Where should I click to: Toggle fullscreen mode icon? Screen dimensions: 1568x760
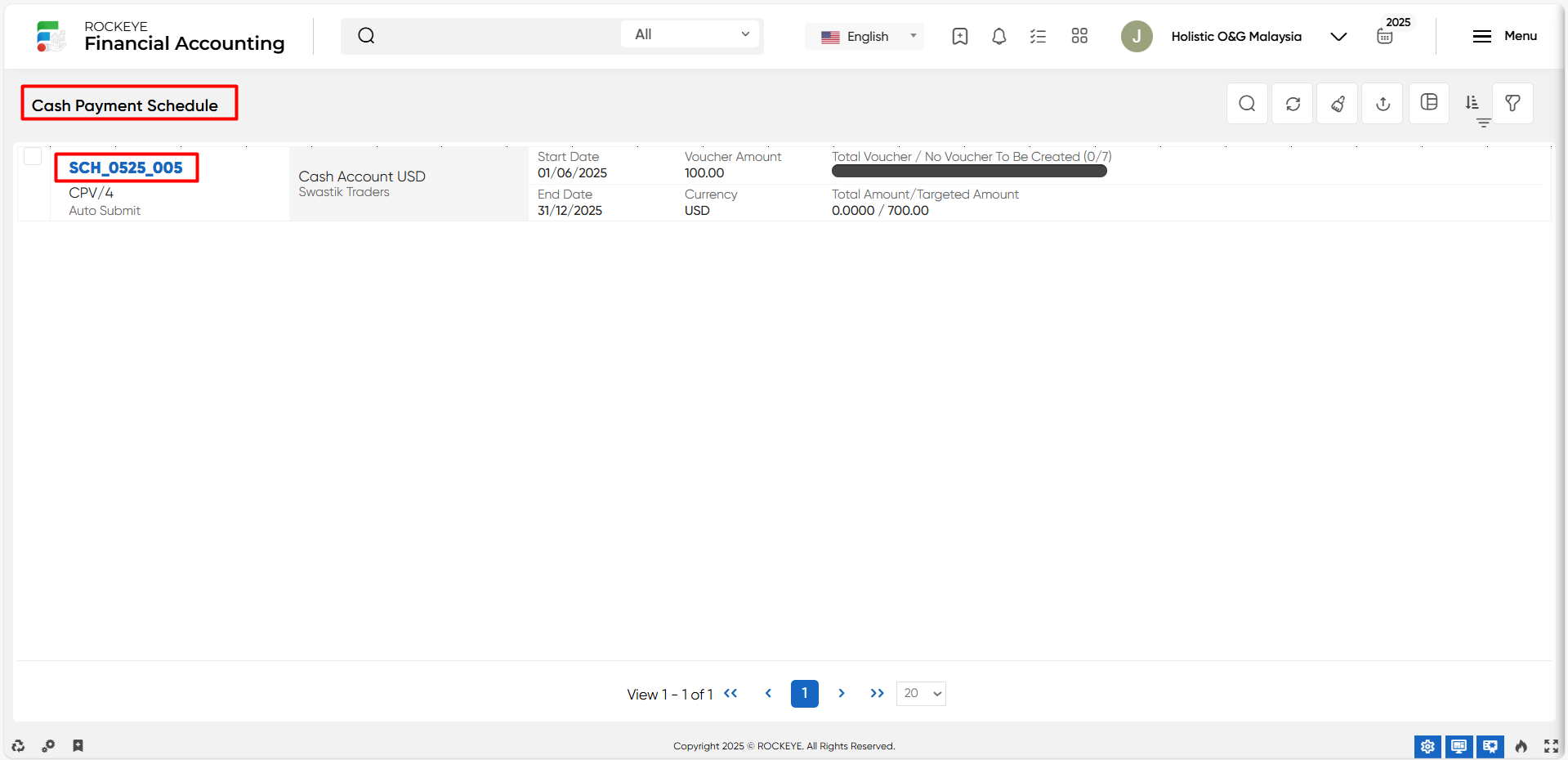(x=1551, y=746)
